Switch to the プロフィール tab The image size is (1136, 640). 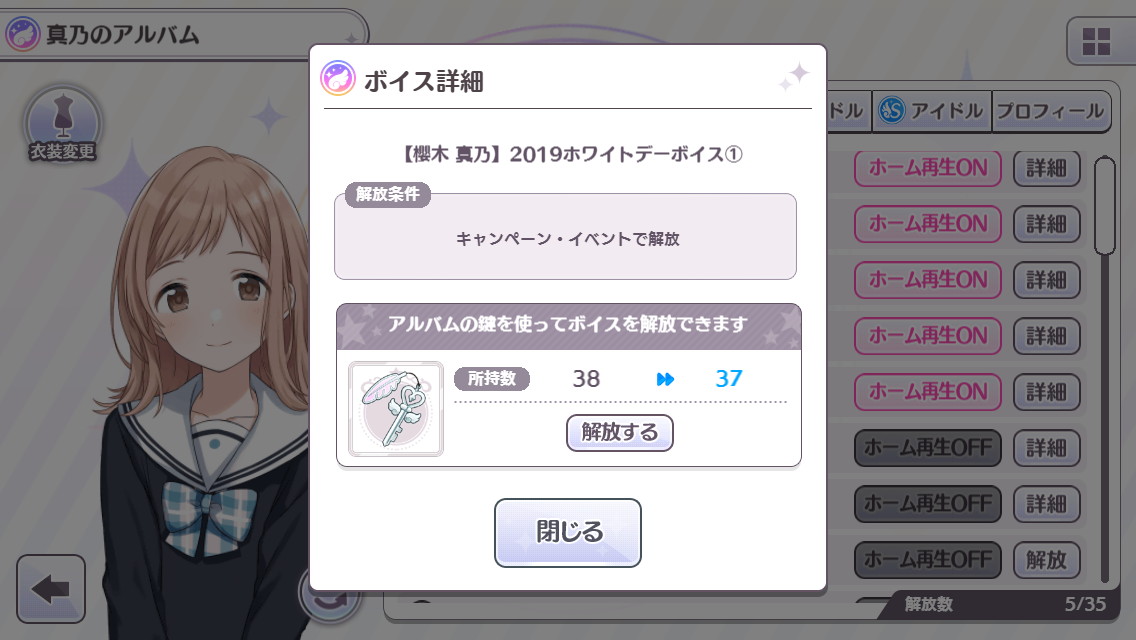1051,111
